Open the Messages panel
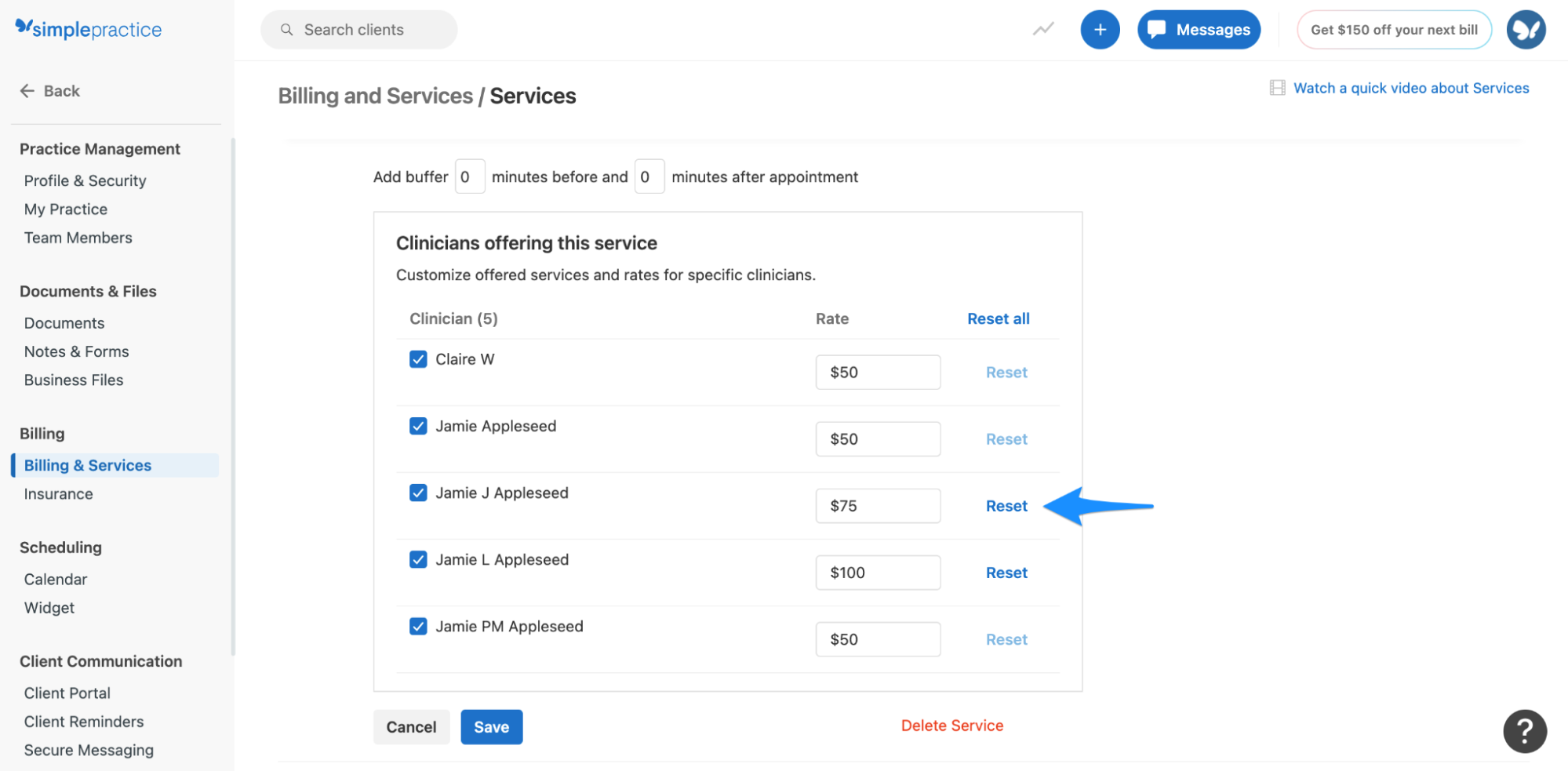Image resolution: width=1568 pixels, height=771 pixels. click(x=1199, y=29)
